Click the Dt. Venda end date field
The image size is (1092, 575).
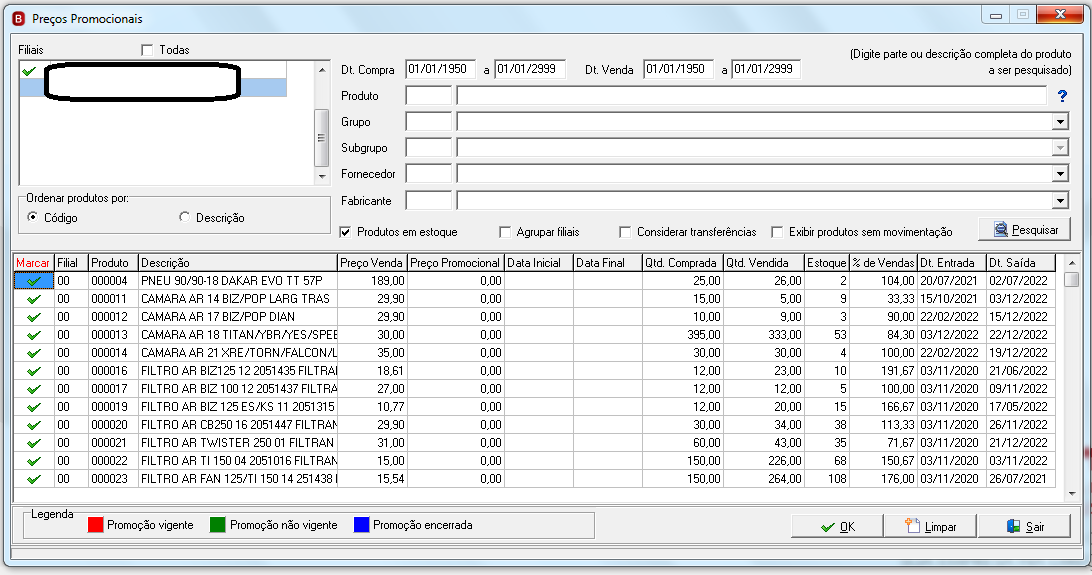coord(766,69)
